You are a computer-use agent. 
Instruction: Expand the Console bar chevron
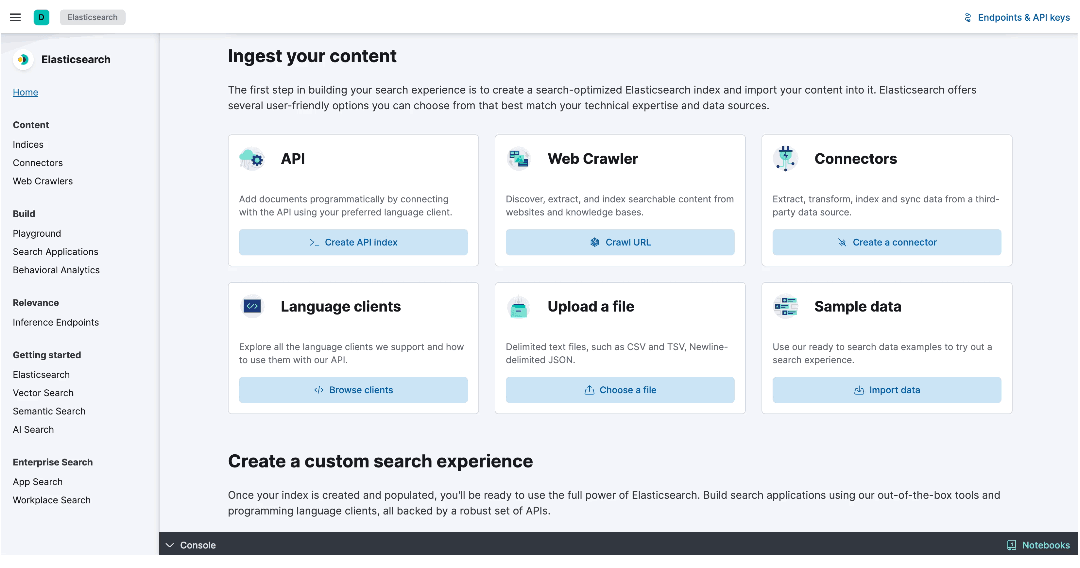coord(169,545)
